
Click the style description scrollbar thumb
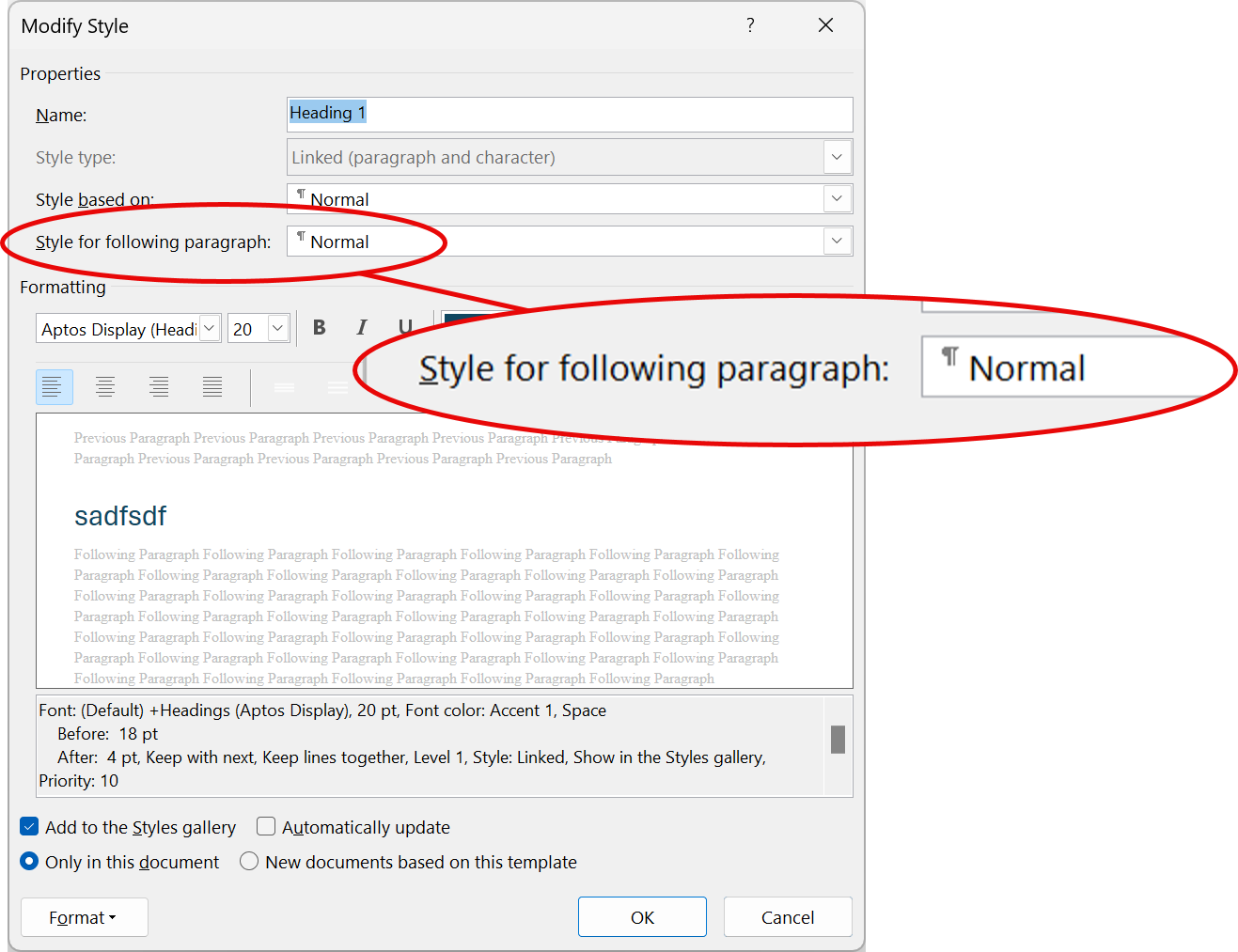coord(838,740)
